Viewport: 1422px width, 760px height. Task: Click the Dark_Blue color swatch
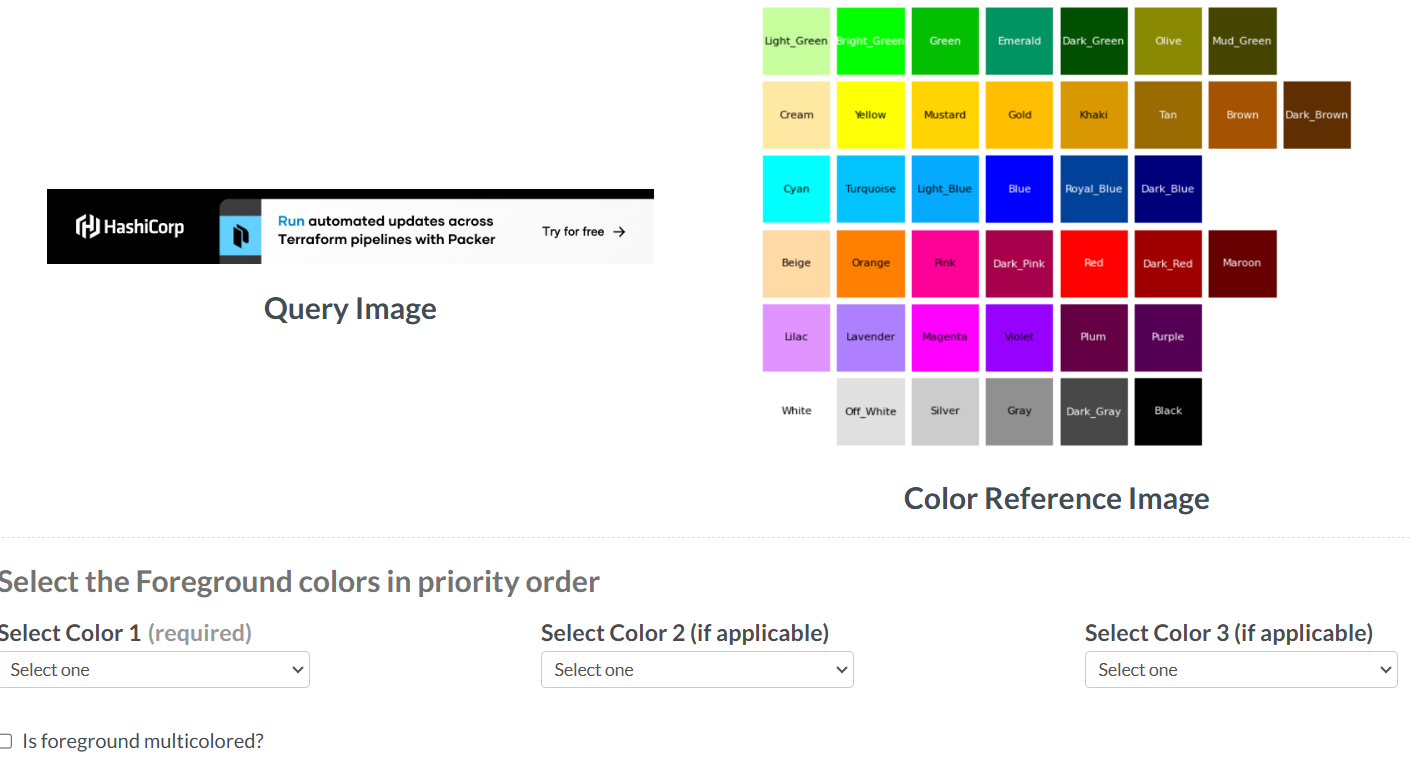(x=1168, y=189)
